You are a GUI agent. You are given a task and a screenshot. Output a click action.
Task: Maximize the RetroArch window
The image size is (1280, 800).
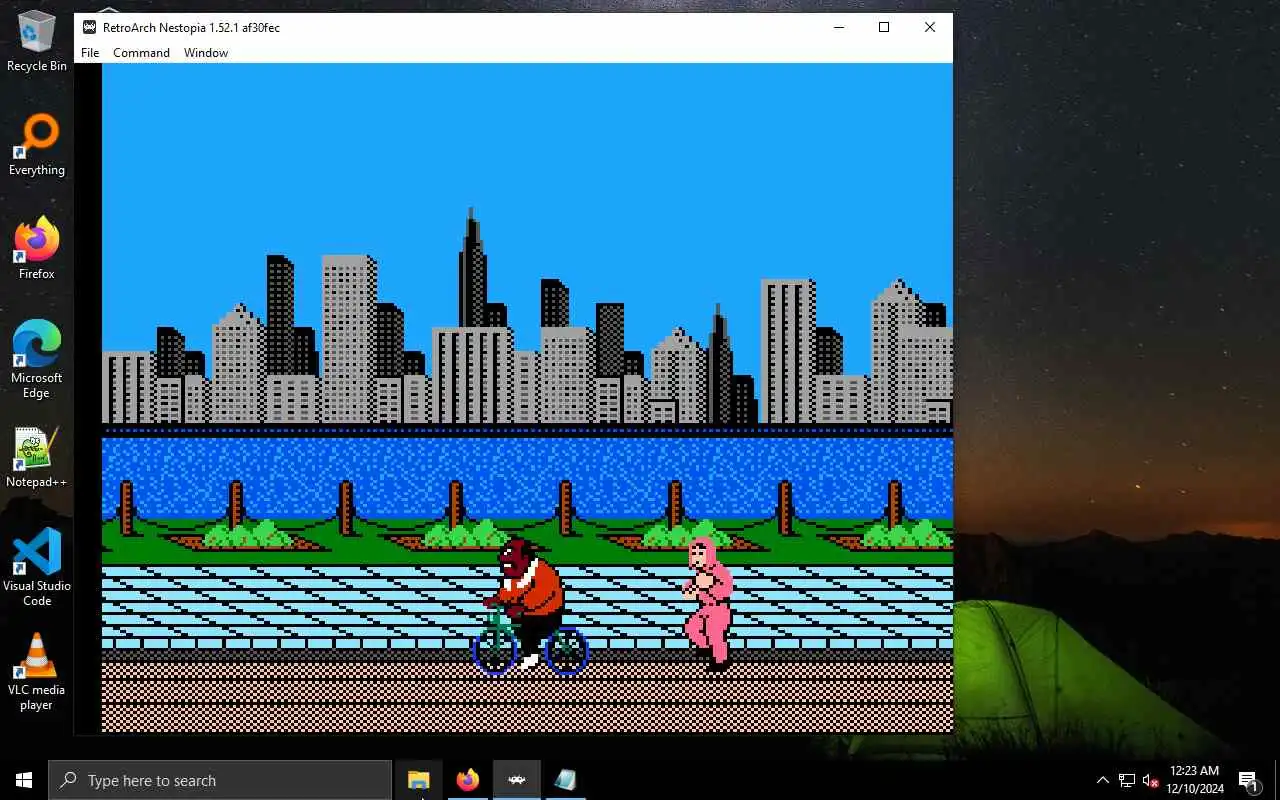click(884, 27)
